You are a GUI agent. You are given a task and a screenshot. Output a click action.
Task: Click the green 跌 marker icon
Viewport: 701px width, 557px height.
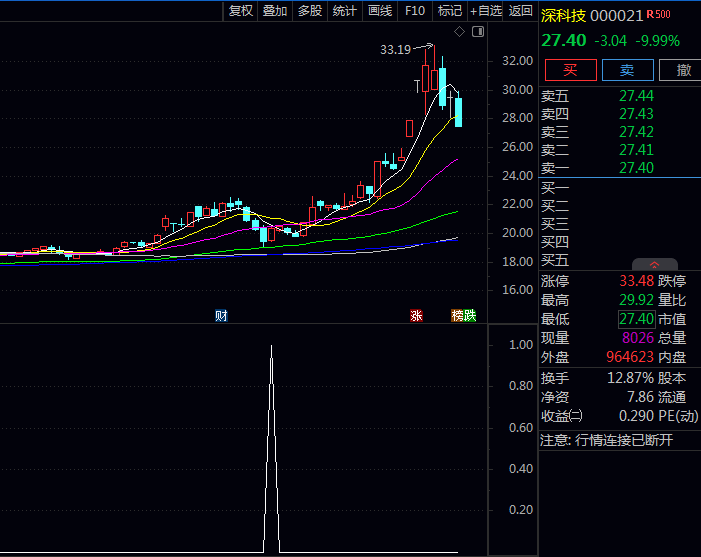470,315
